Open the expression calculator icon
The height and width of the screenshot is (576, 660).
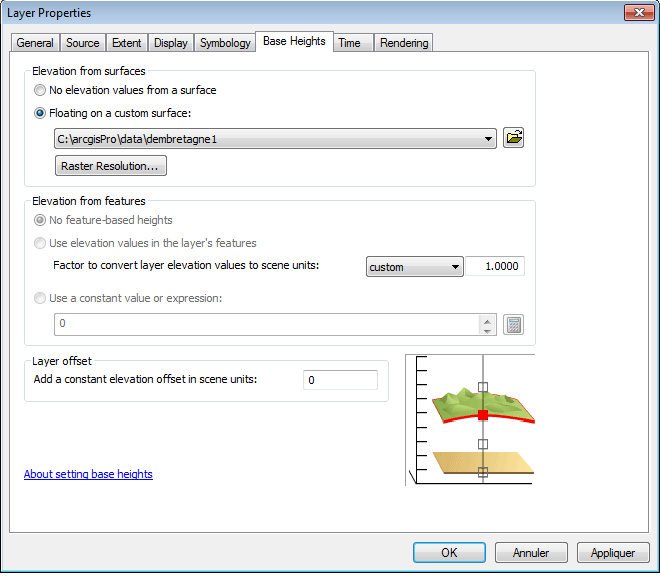[x=514, y=325]
